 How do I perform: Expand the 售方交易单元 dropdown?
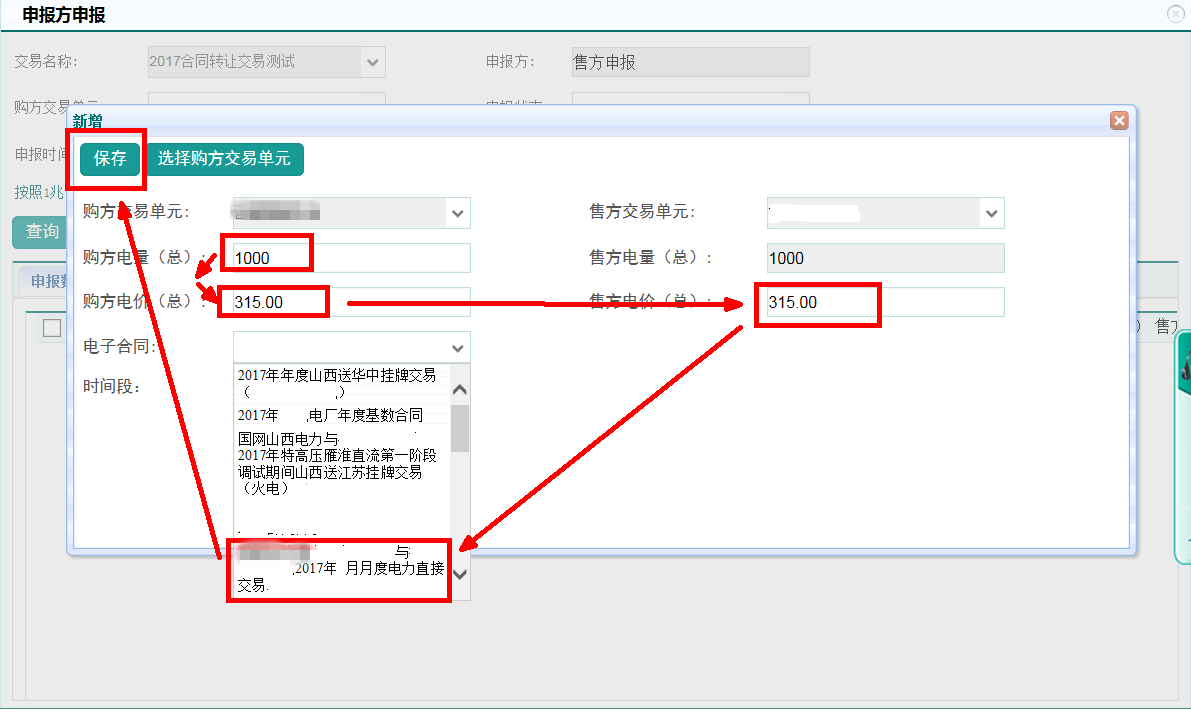point(991,213)
